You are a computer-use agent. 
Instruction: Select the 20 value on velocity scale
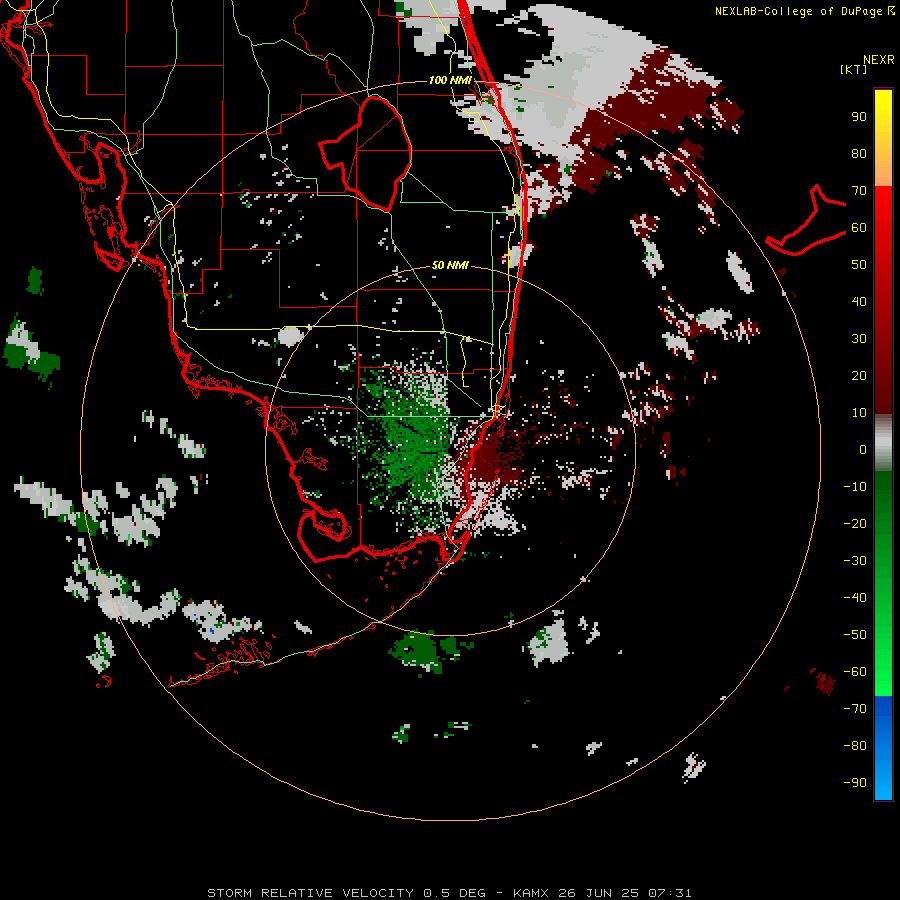859,375
